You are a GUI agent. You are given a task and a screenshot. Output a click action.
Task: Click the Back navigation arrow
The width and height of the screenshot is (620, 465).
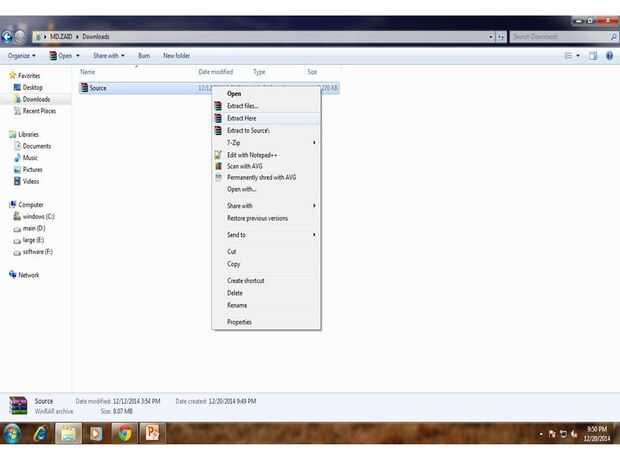coord(7,36)
